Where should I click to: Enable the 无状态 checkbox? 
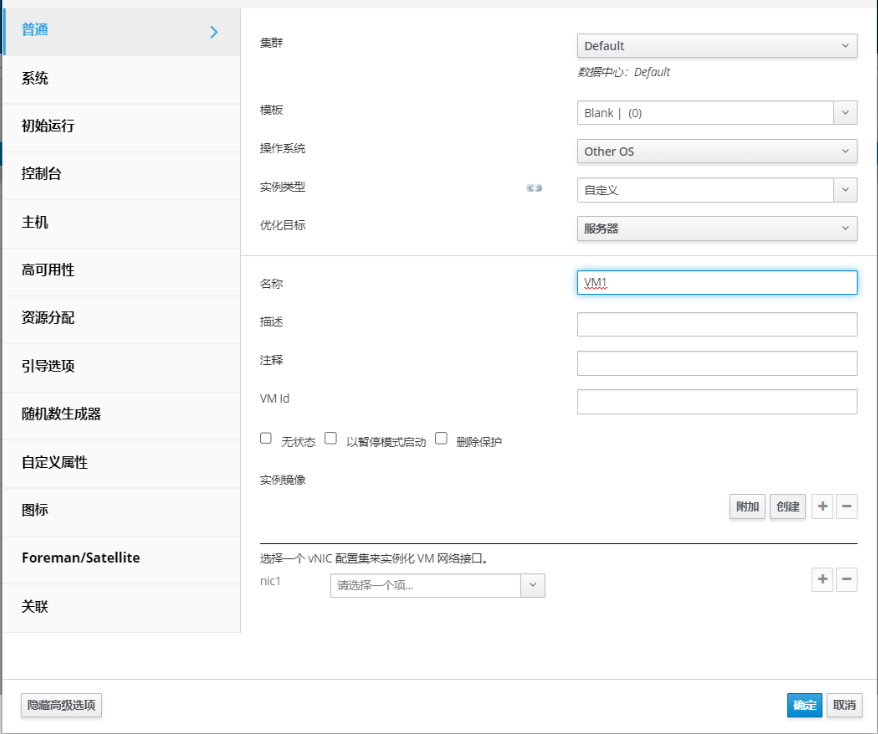point(266,438)
